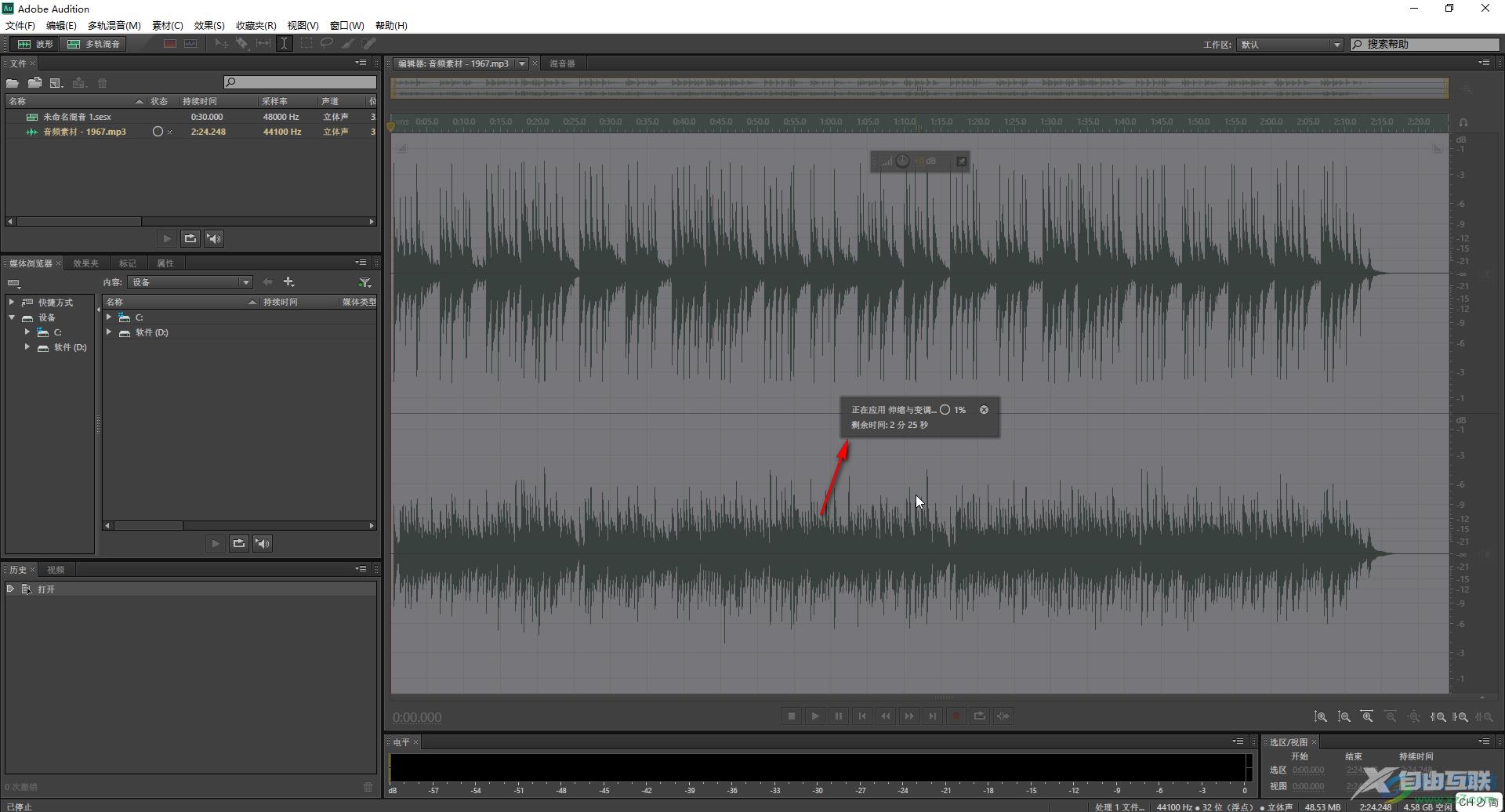Select the Move tool

(222, 44)
